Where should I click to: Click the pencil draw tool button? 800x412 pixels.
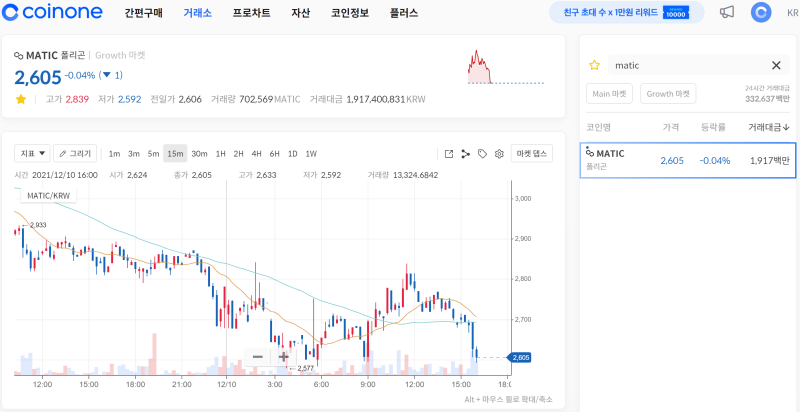75,153
